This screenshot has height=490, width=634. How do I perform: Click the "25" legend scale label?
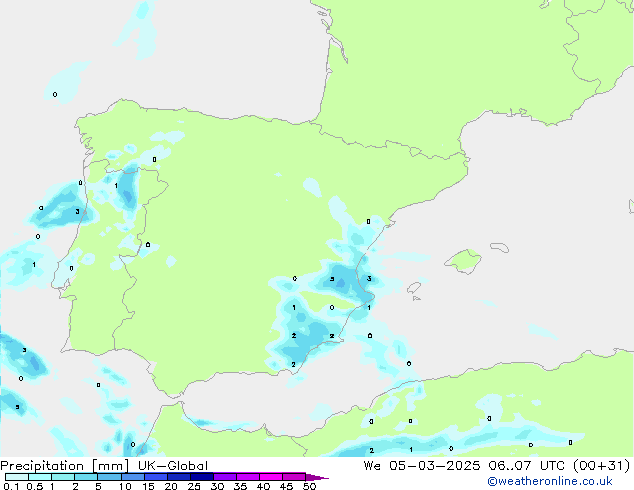point(194,486)
